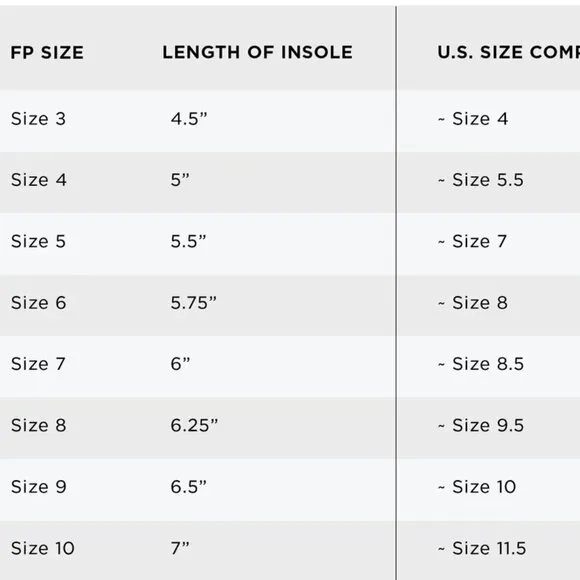Image resolution: width=580 pixels, height=580 pixels.
Task: Click the FP SIZE column header
Action: point(47,53)
